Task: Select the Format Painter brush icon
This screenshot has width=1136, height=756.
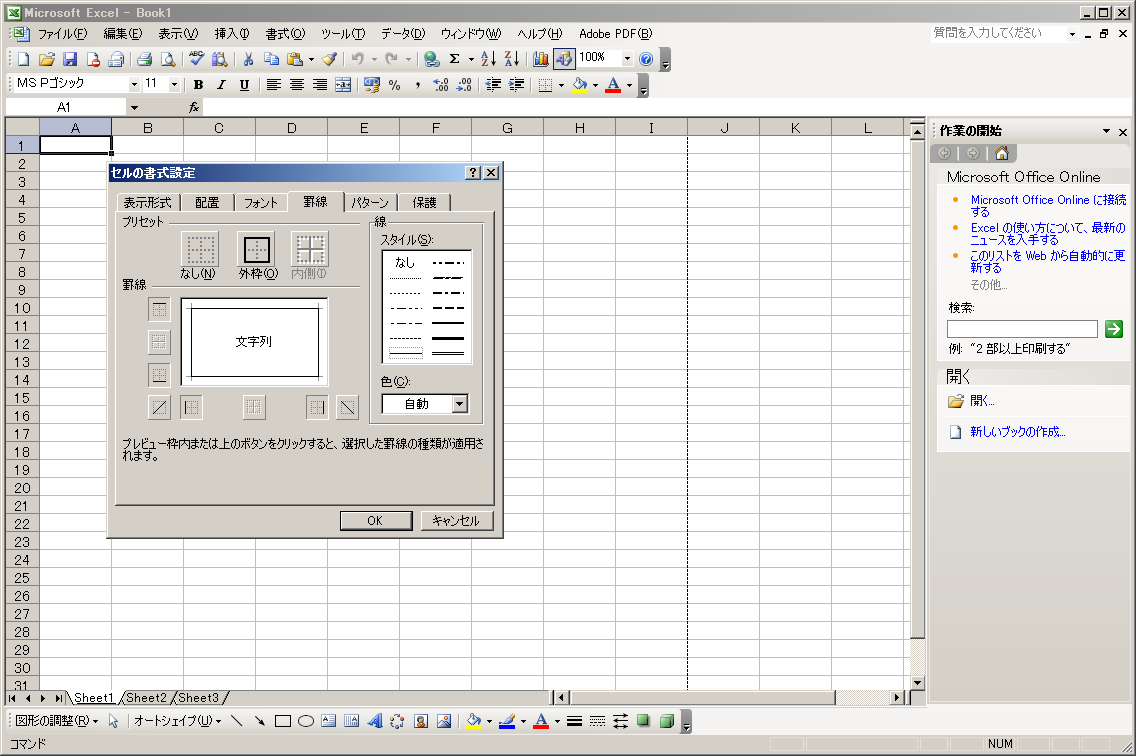Action: click(330, 59)
